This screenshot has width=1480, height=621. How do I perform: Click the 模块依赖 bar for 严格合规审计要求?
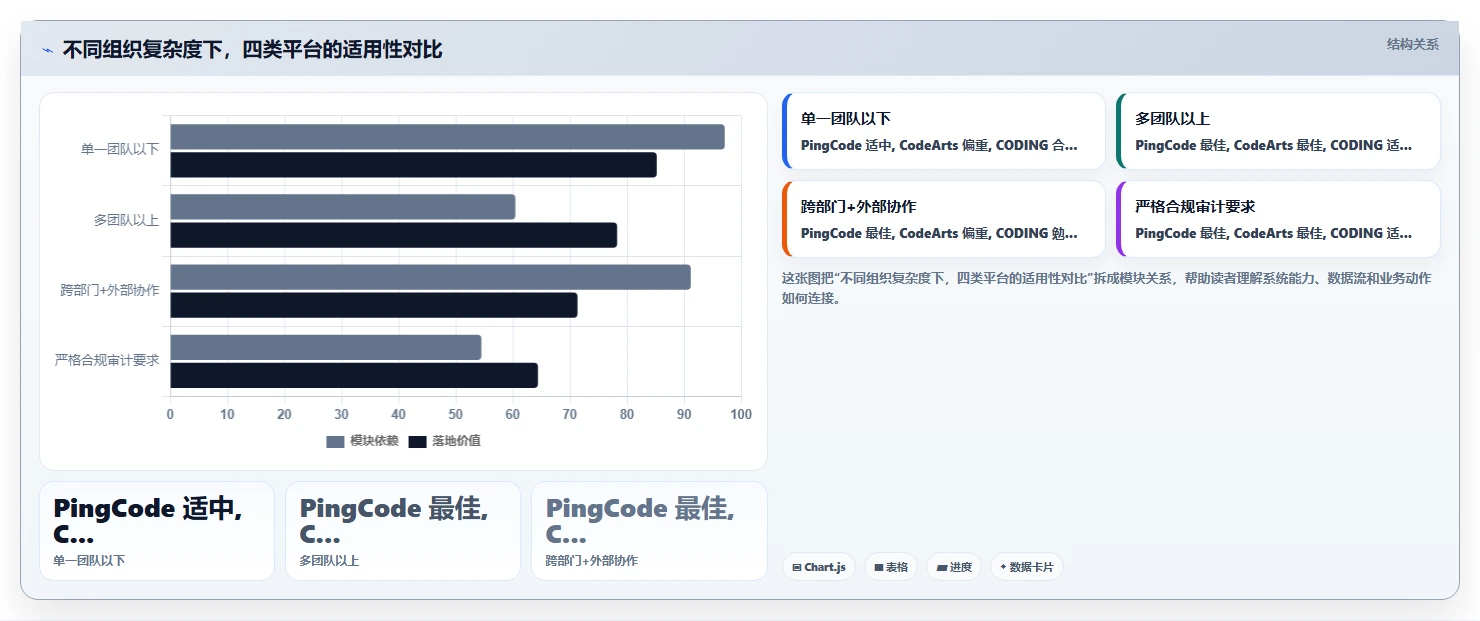[325, 347]
